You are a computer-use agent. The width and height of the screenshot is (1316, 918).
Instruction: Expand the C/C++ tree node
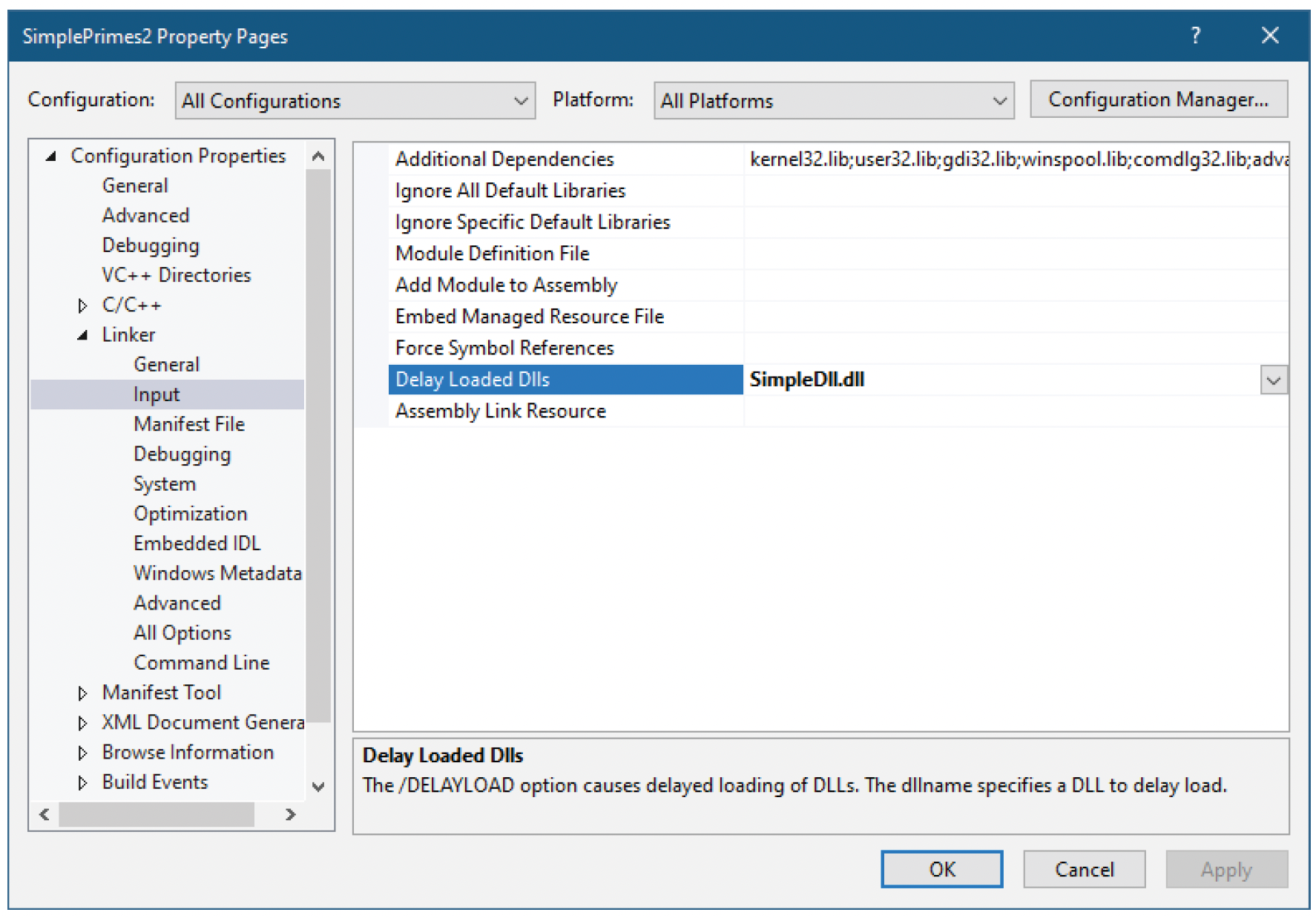[x=82, y=306]
